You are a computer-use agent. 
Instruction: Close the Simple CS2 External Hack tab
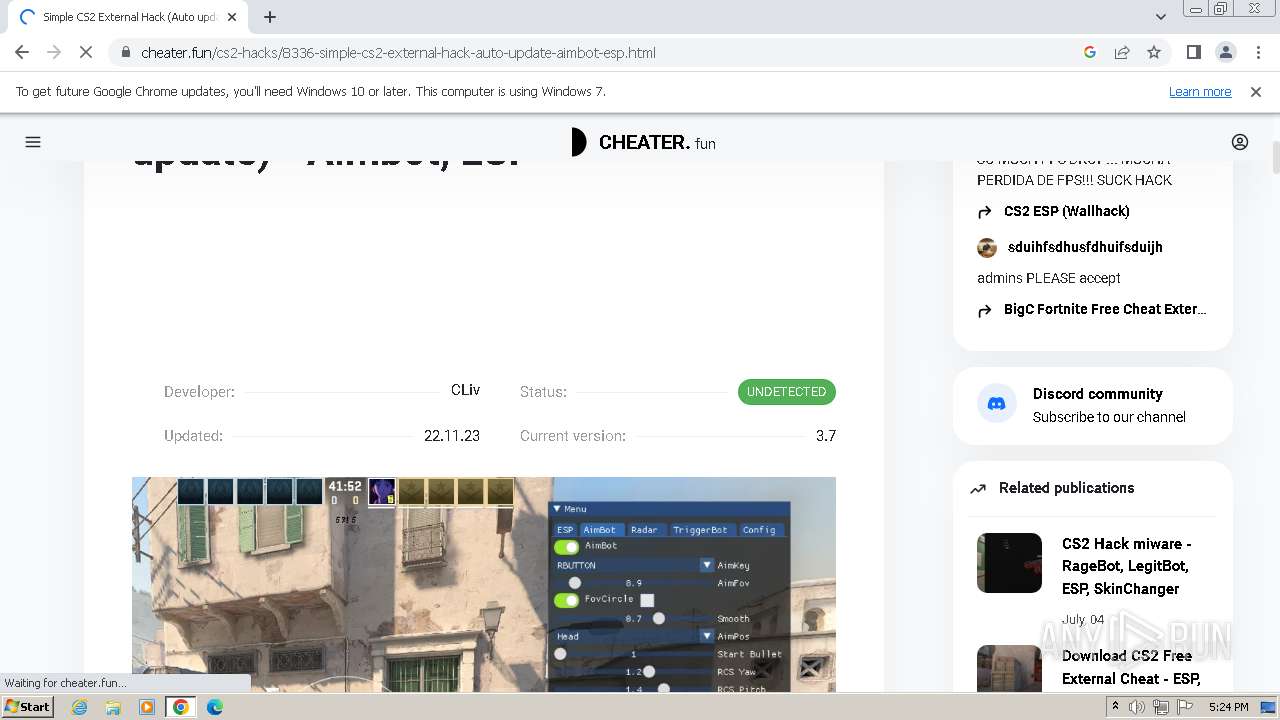pos(233,17)
